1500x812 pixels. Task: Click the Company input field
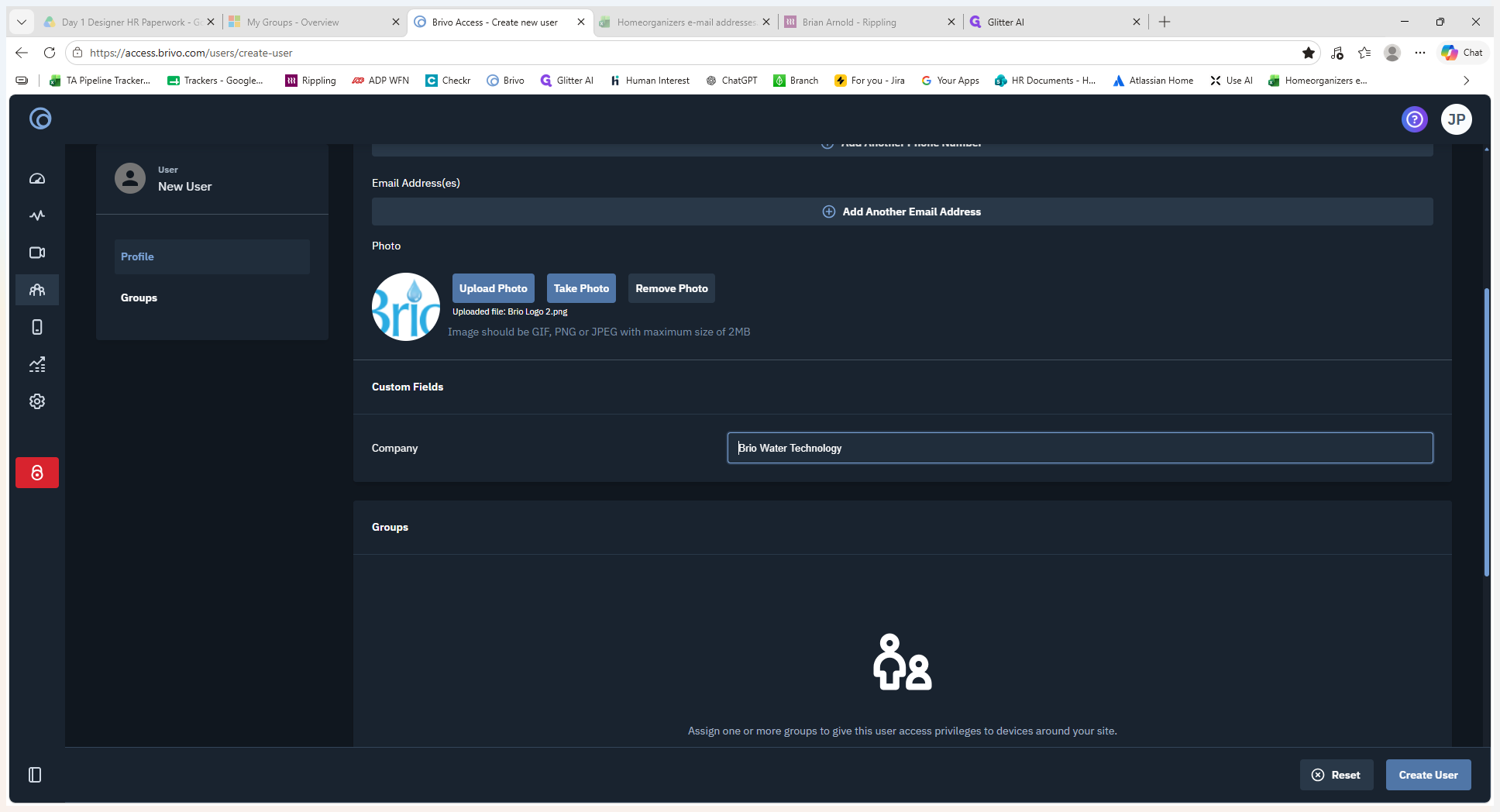pos(1080,448)
